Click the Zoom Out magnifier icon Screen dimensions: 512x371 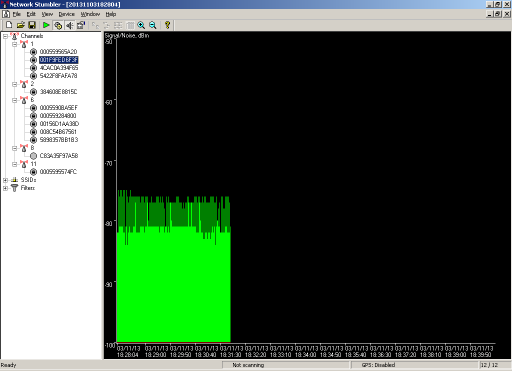coord(153,25)
